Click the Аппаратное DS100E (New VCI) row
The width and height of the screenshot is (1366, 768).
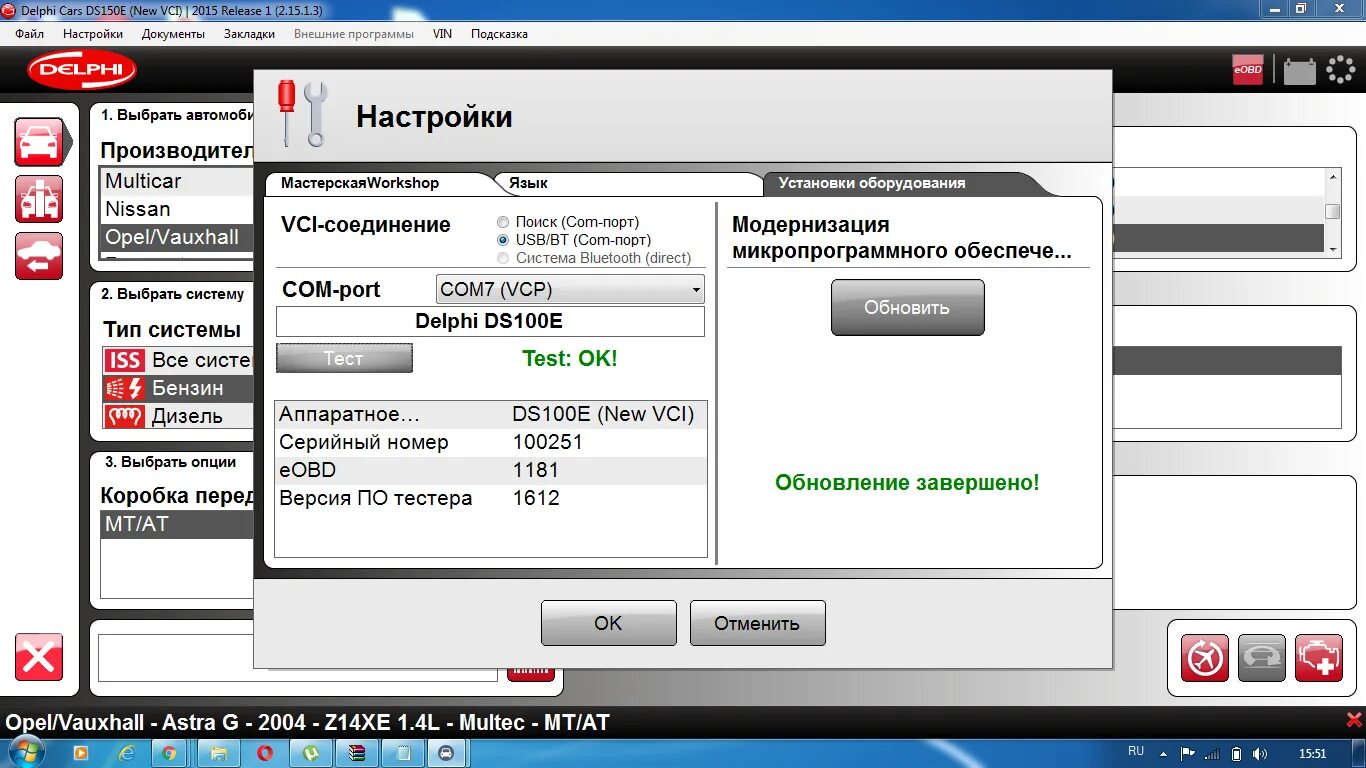pyautogui.click(x=491, y=414)
